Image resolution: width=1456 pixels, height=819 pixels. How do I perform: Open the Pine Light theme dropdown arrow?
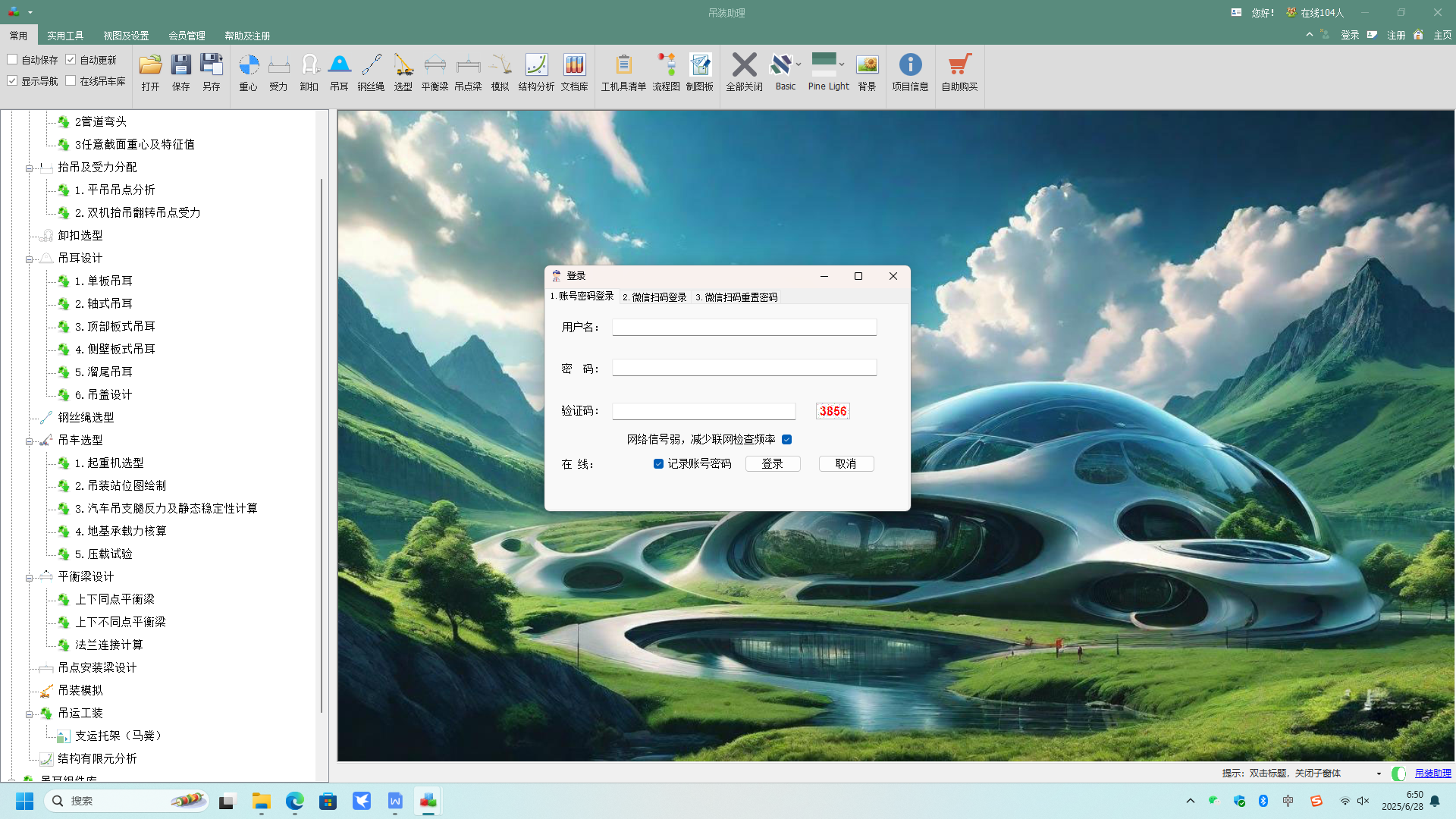click(842, 64)
